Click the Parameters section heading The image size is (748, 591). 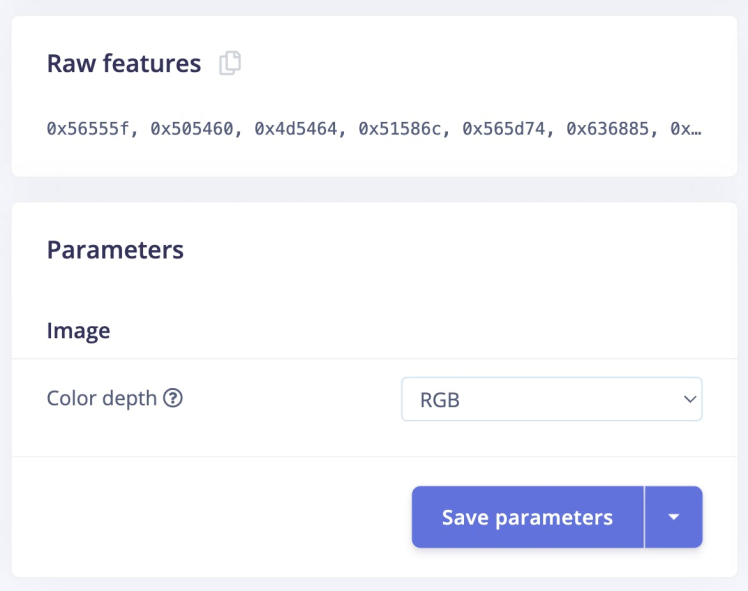pos(115,249)
